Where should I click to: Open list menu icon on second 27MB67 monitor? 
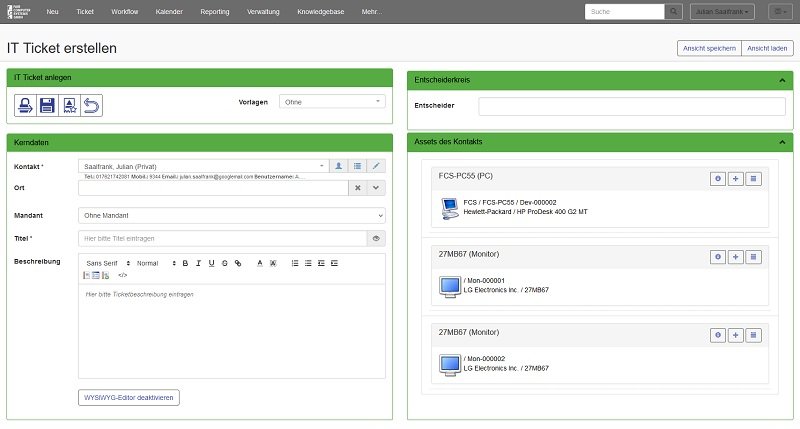[755, 334]
